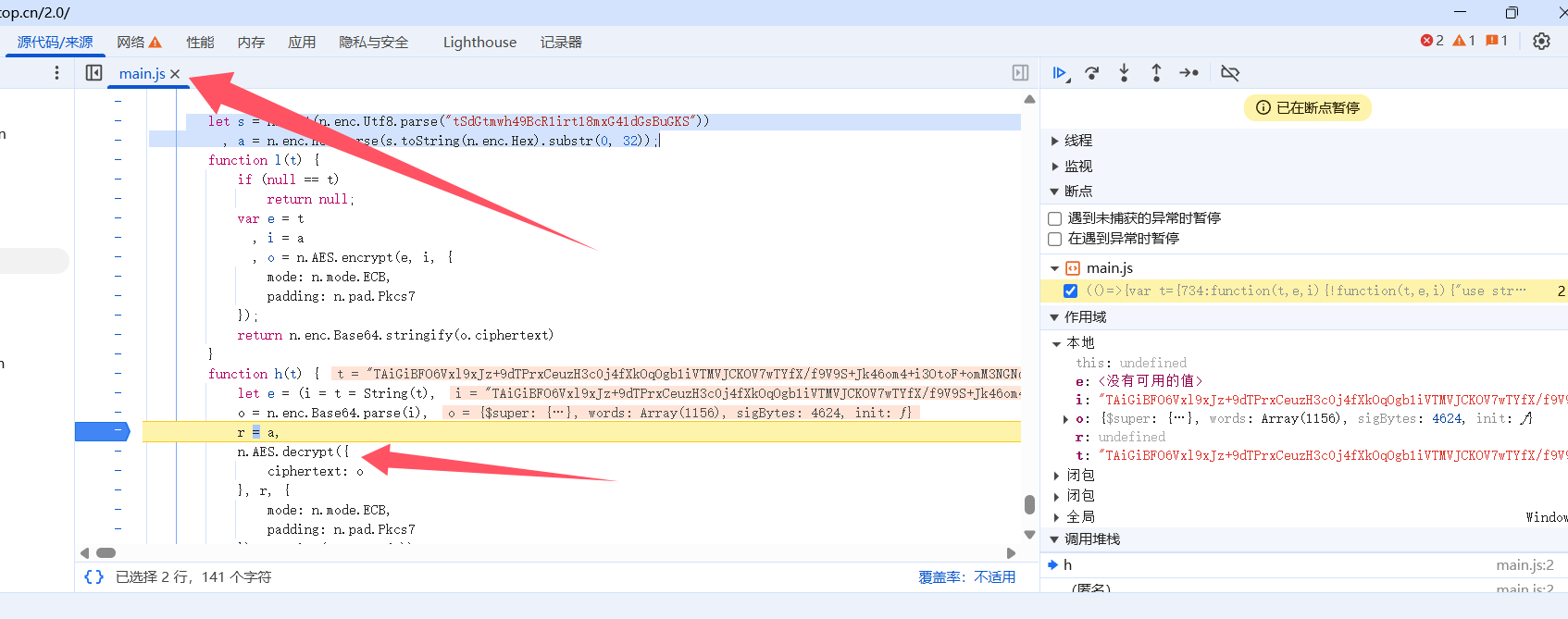The image size is (1568, 619).
Task: Collapse main.js breakpoint group
Action: click(x=1054, y=268)
